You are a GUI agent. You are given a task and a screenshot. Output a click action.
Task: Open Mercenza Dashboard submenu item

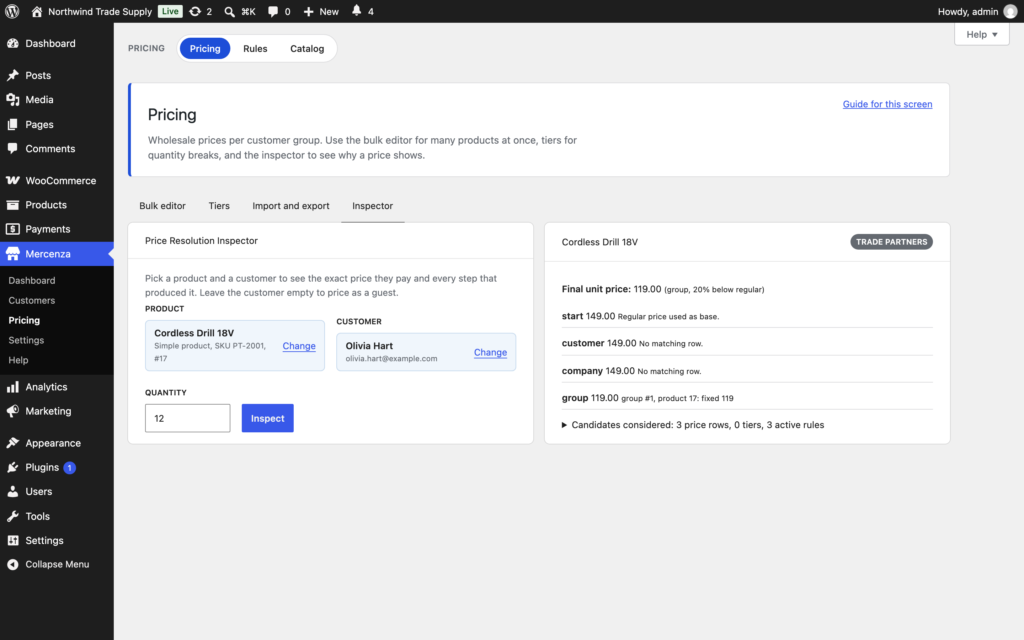pyautogui.click(x=31, y=280)
